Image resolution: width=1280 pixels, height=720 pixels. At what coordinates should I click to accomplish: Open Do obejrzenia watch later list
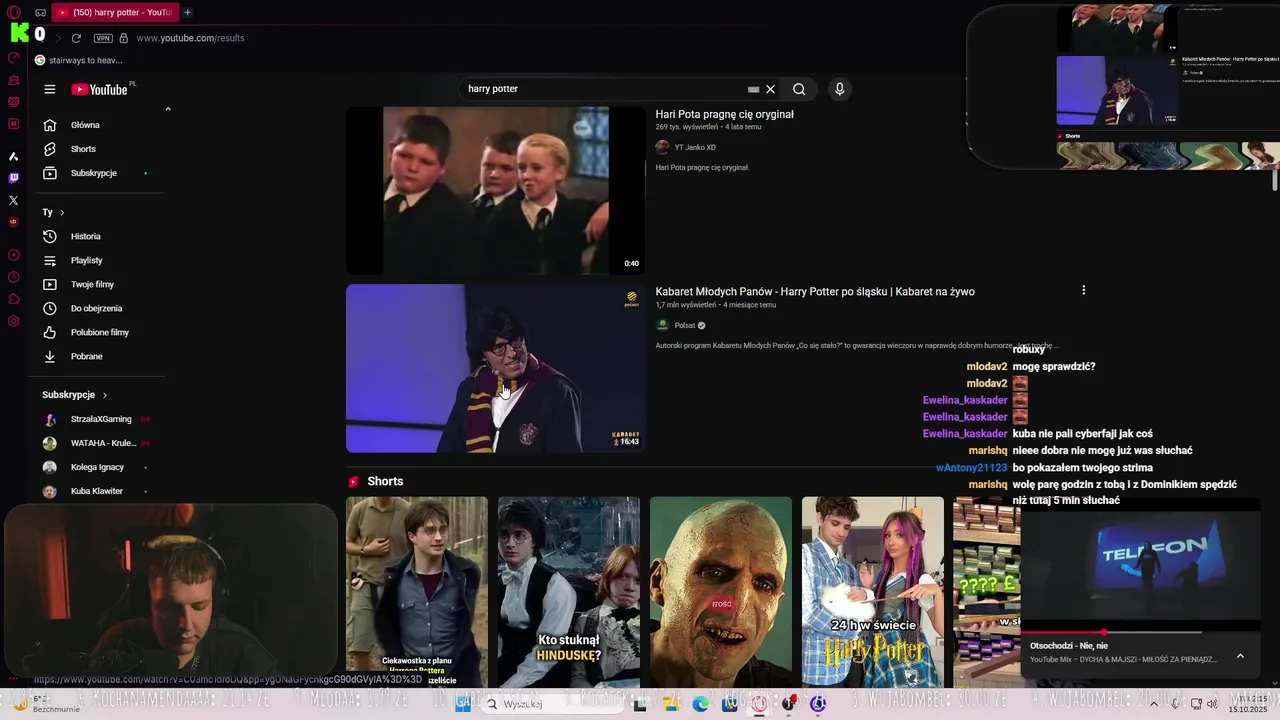[x=96, y=308]
